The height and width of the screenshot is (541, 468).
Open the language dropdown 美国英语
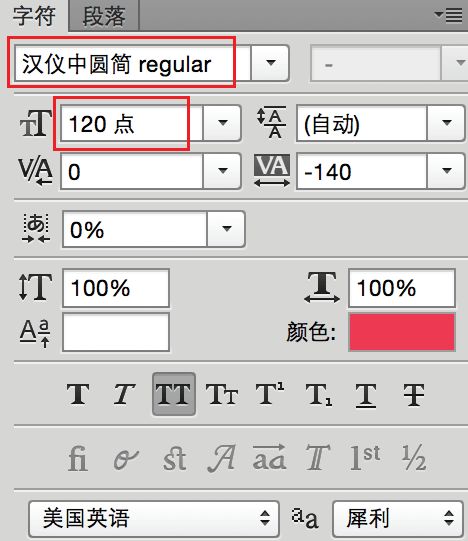pyautogui.click(x=154, y=518)
